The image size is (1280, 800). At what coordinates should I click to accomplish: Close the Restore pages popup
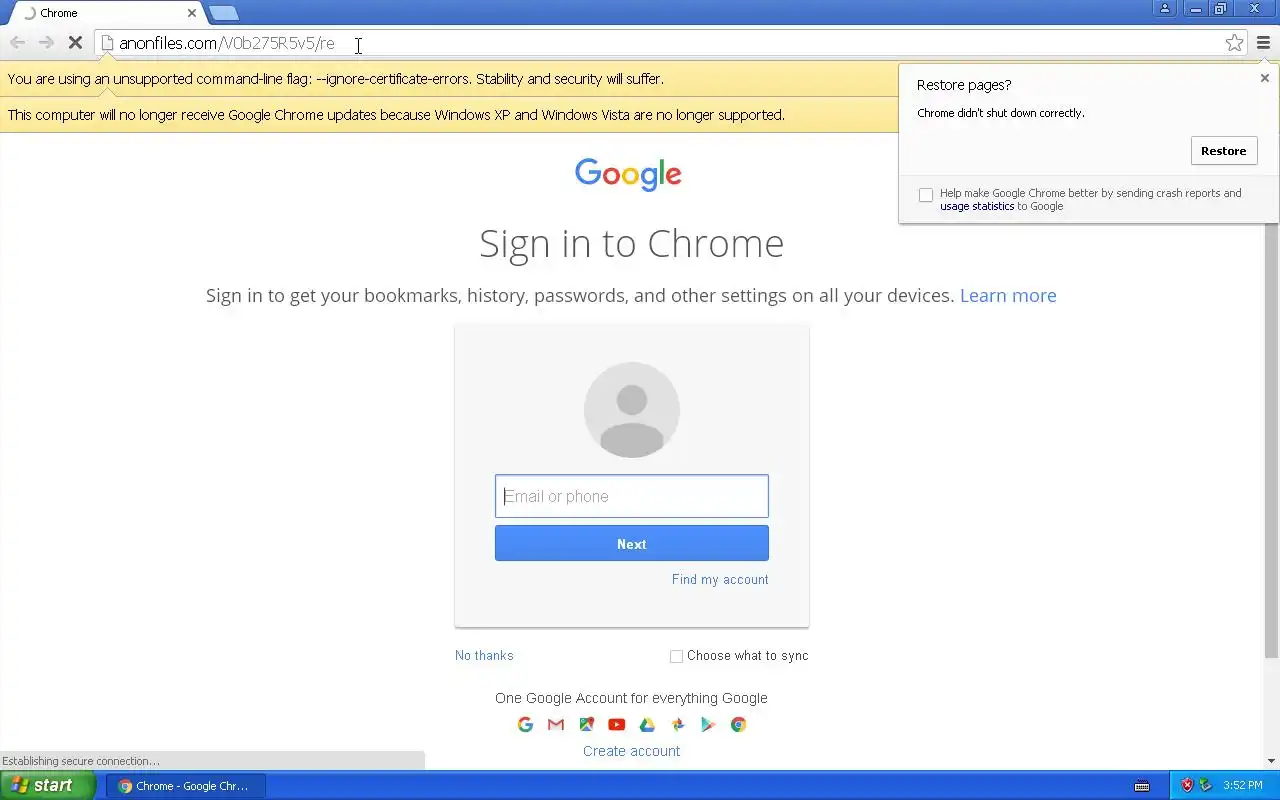coord(1264,78)
